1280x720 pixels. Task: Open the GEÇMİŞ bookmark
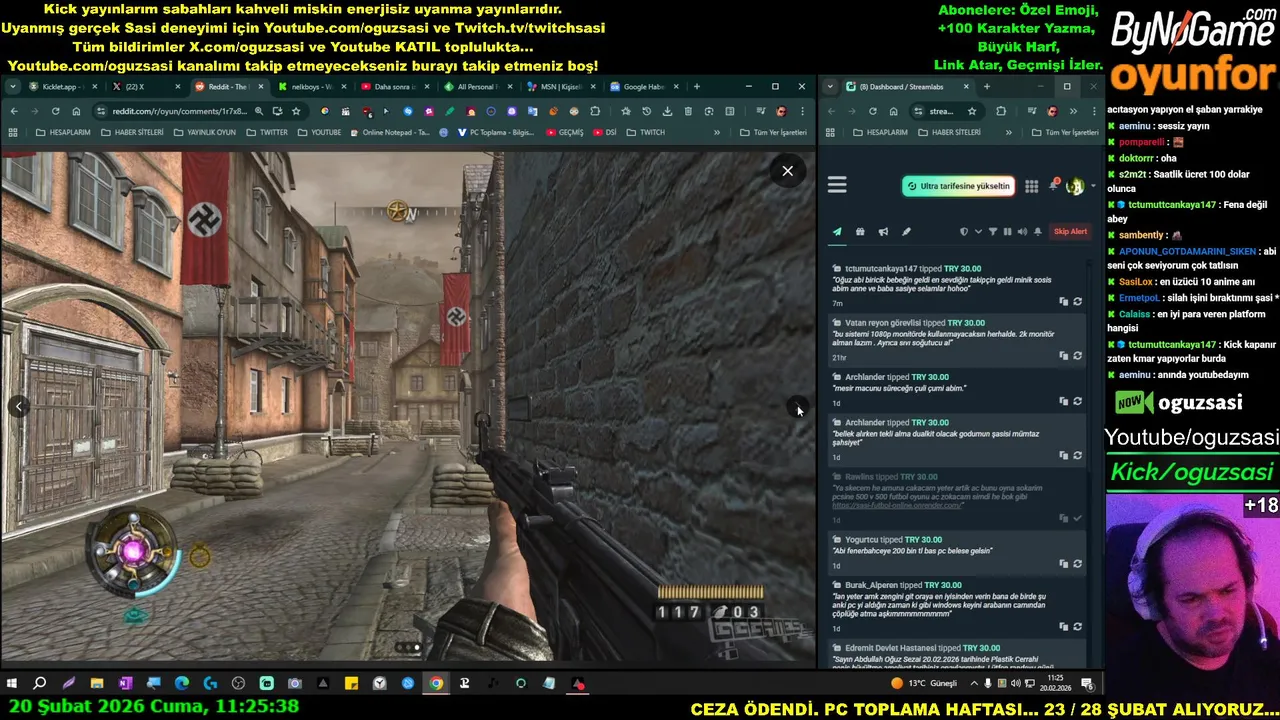coord(564,132)
